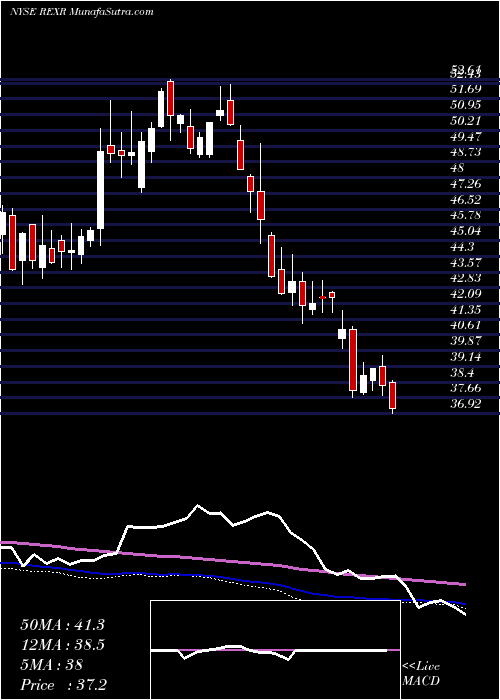Click the NYSE REXR MunafaSutra.com title

82,12
